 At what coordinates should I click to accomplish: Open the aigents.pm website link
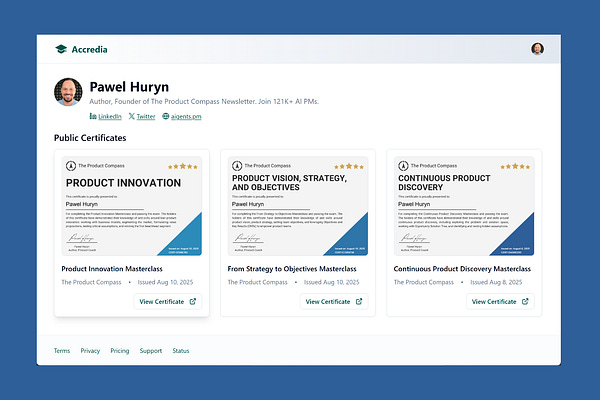[186, 116]
